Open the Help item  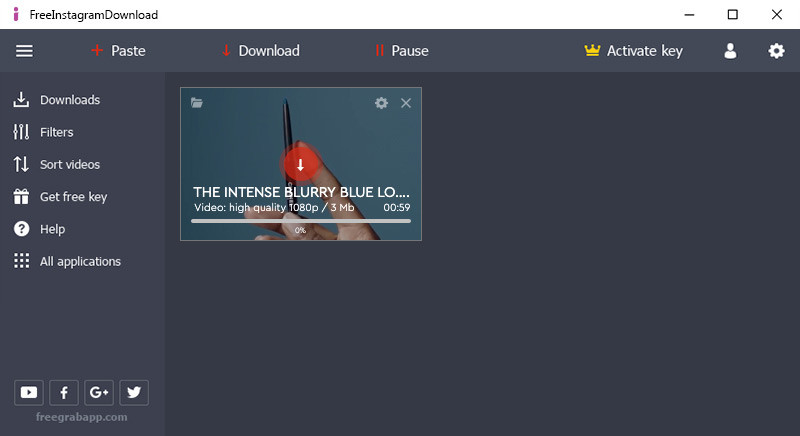[x=39, y=229]
